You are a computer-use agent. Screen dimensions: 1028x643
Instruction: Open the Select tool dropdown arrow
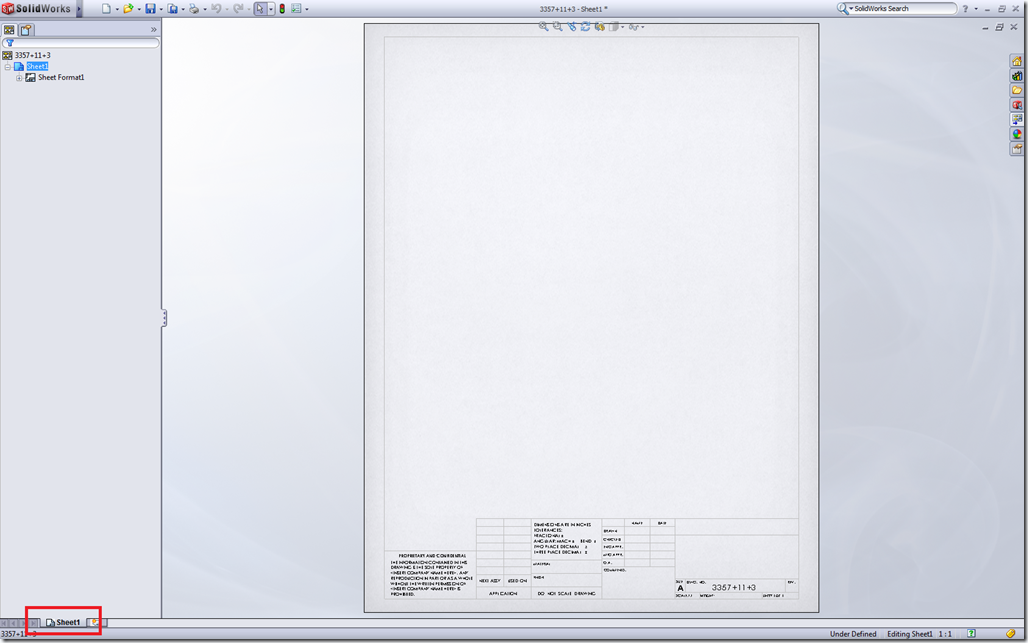pyautogui.click(x=271, y=9)
